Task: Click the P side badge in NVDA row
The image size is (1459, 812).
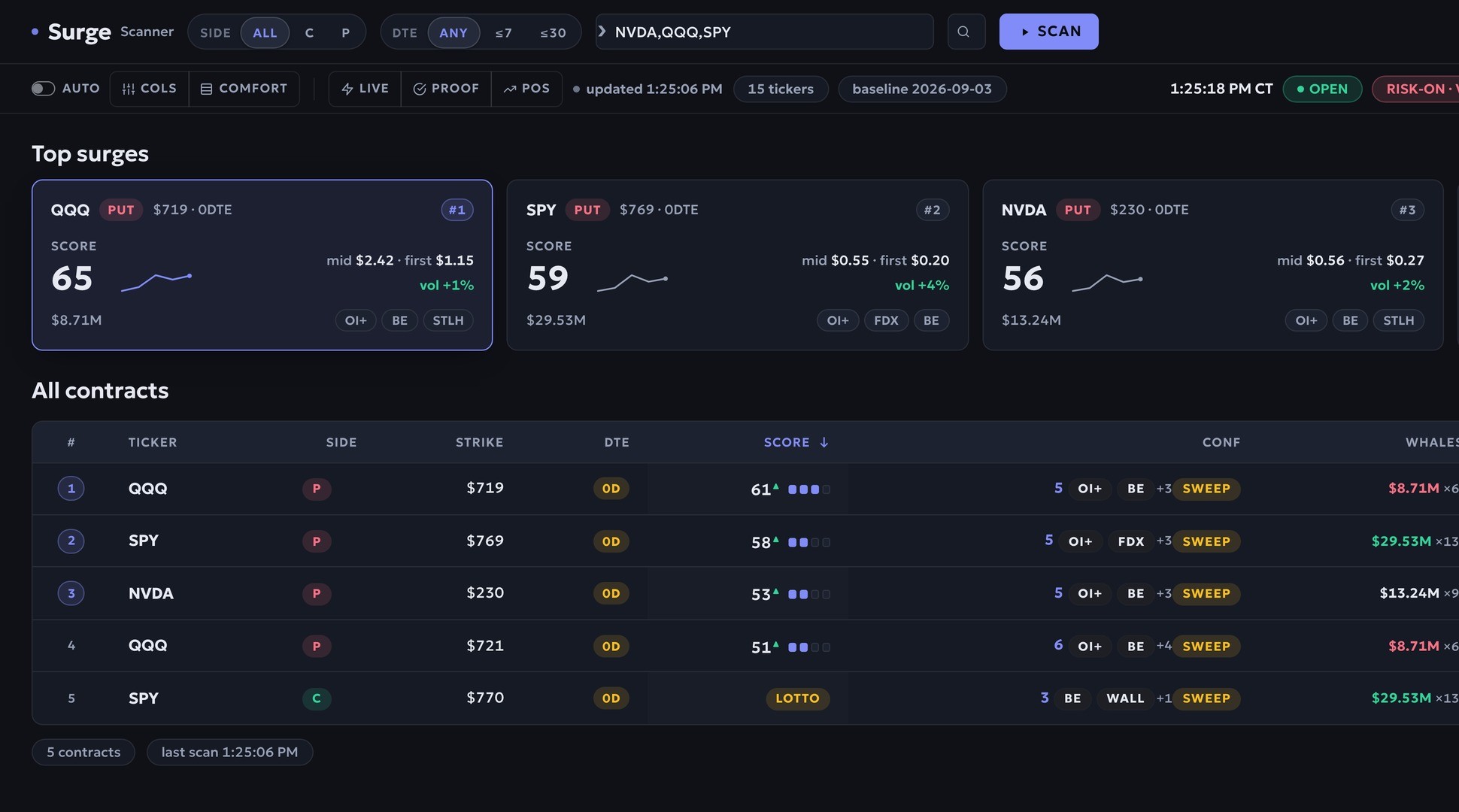Action: [317, 593]
